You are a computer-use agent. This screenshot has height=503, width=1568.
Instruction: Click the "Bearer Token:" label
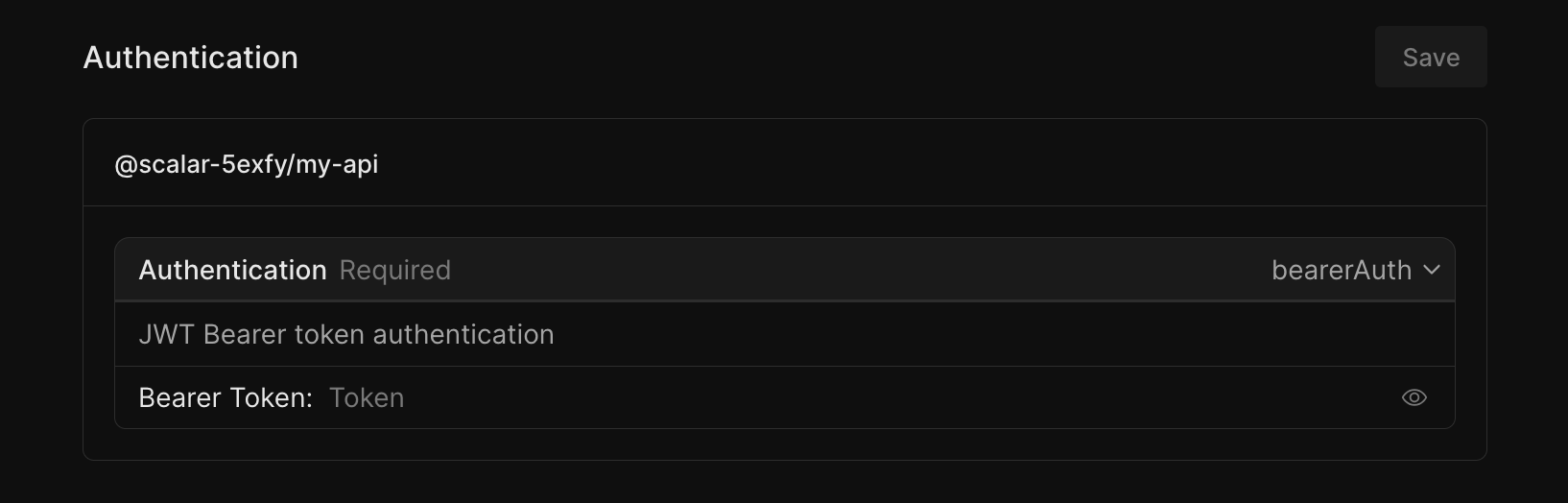point(226,397)
